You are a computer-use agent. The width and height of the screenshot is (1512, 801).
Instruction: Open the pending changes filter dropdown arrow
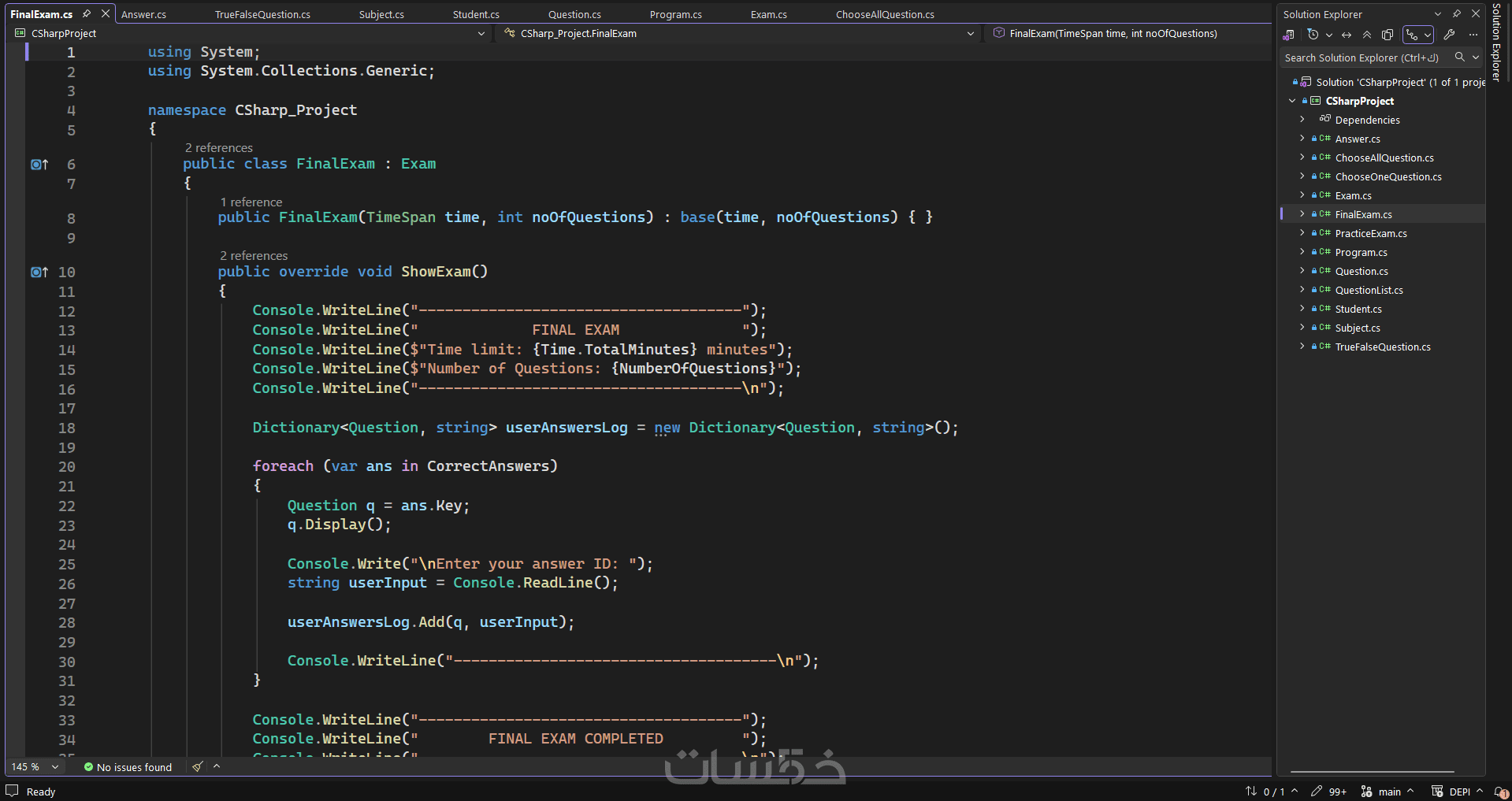tap(1329, 35)
